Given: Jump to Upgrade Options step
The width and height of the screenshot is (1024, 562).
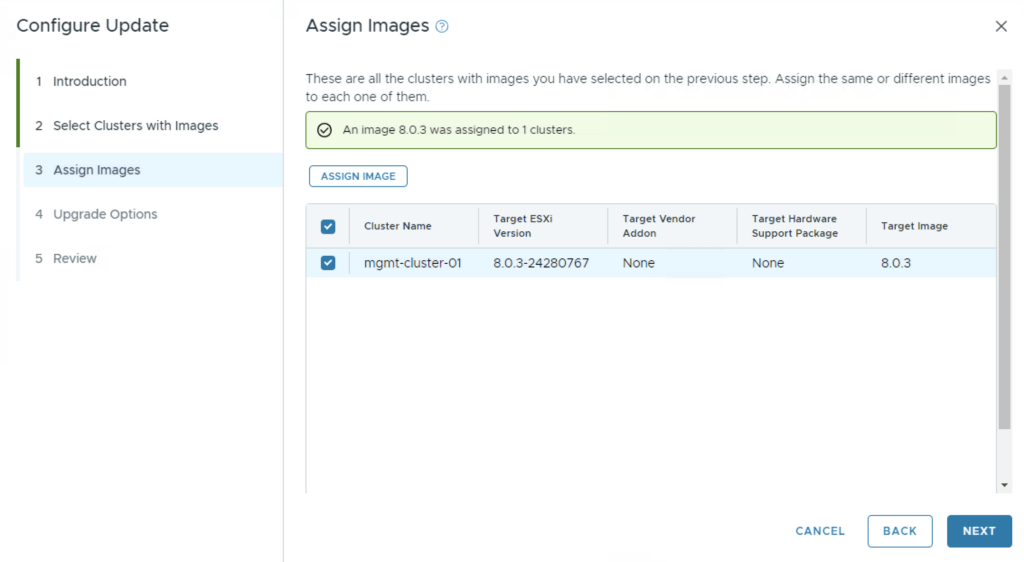Looking at the screenshot, I should click(105, 214).
